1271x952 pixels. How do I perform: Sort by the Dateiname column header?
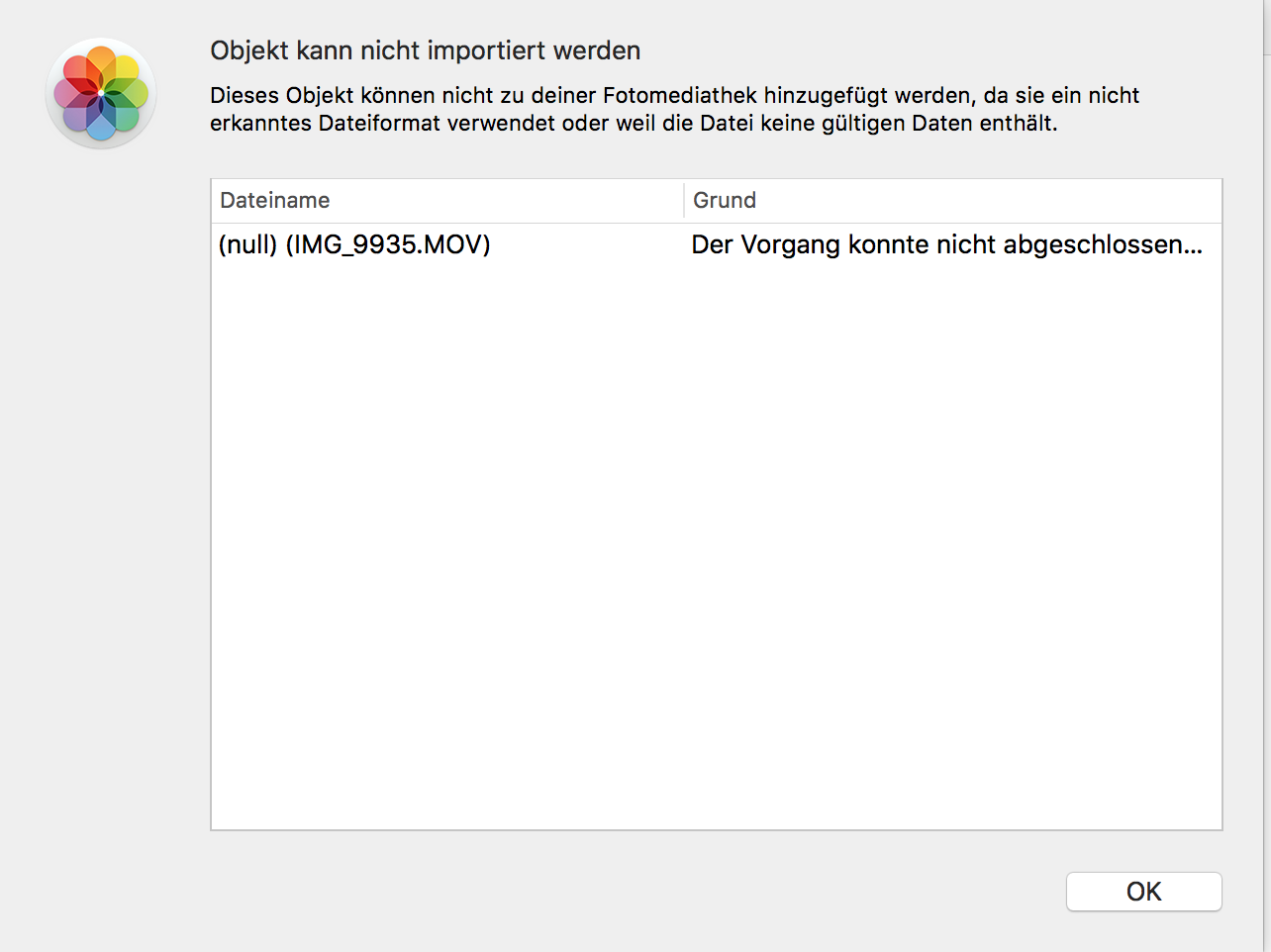pyautogui.click(x=275, y=200)
